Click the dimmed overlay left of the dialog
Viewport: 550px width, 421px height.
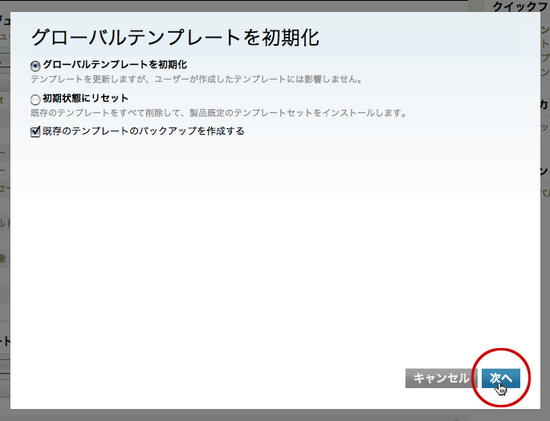(x=5, y=210)
